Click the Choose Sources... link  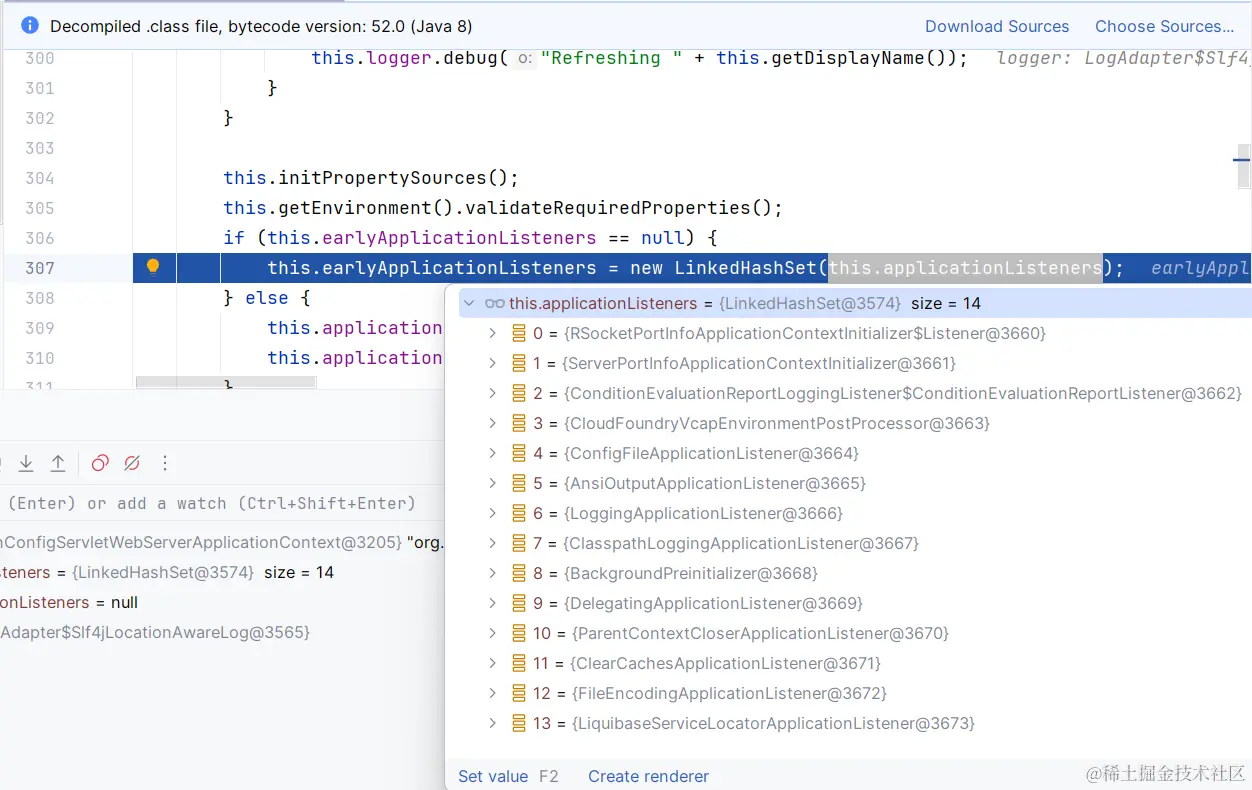(x=1164, y=26)
